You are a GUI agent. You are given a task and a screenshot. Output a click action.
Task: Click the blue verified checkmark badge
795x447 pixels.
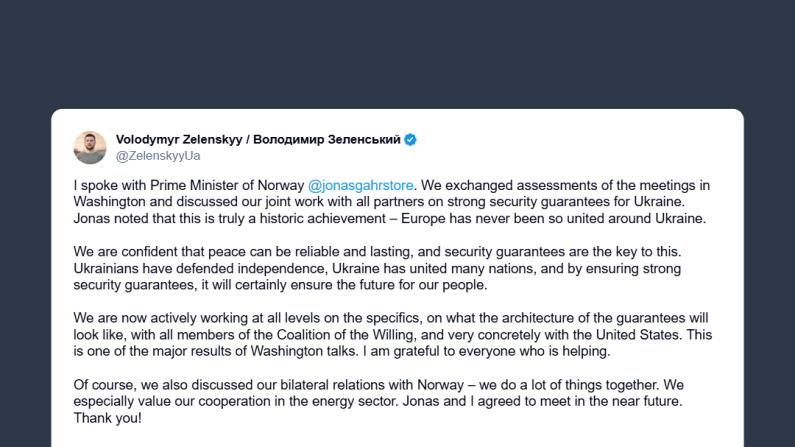[x=410, y=140]
